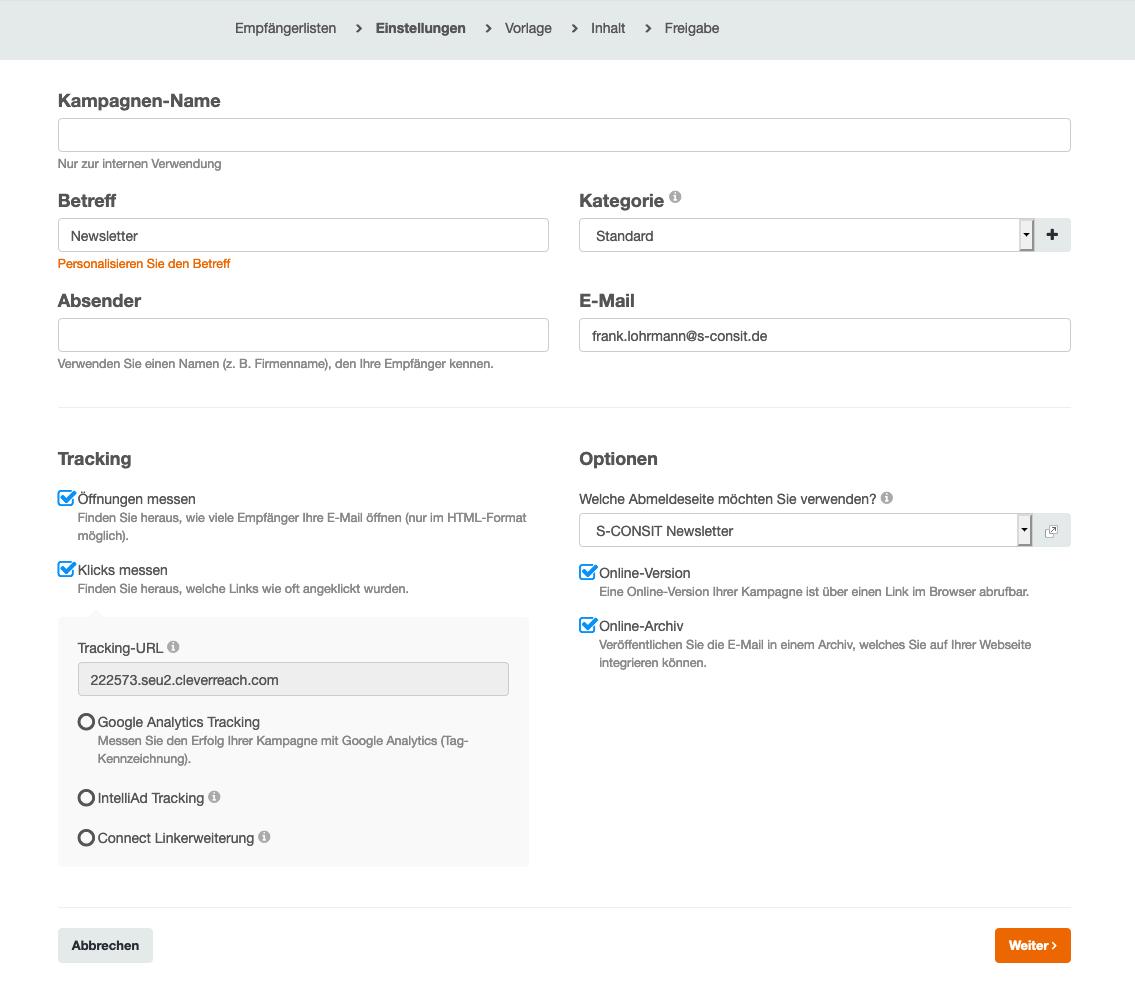Jump to the Freigabe step

(x=691, y=28)
